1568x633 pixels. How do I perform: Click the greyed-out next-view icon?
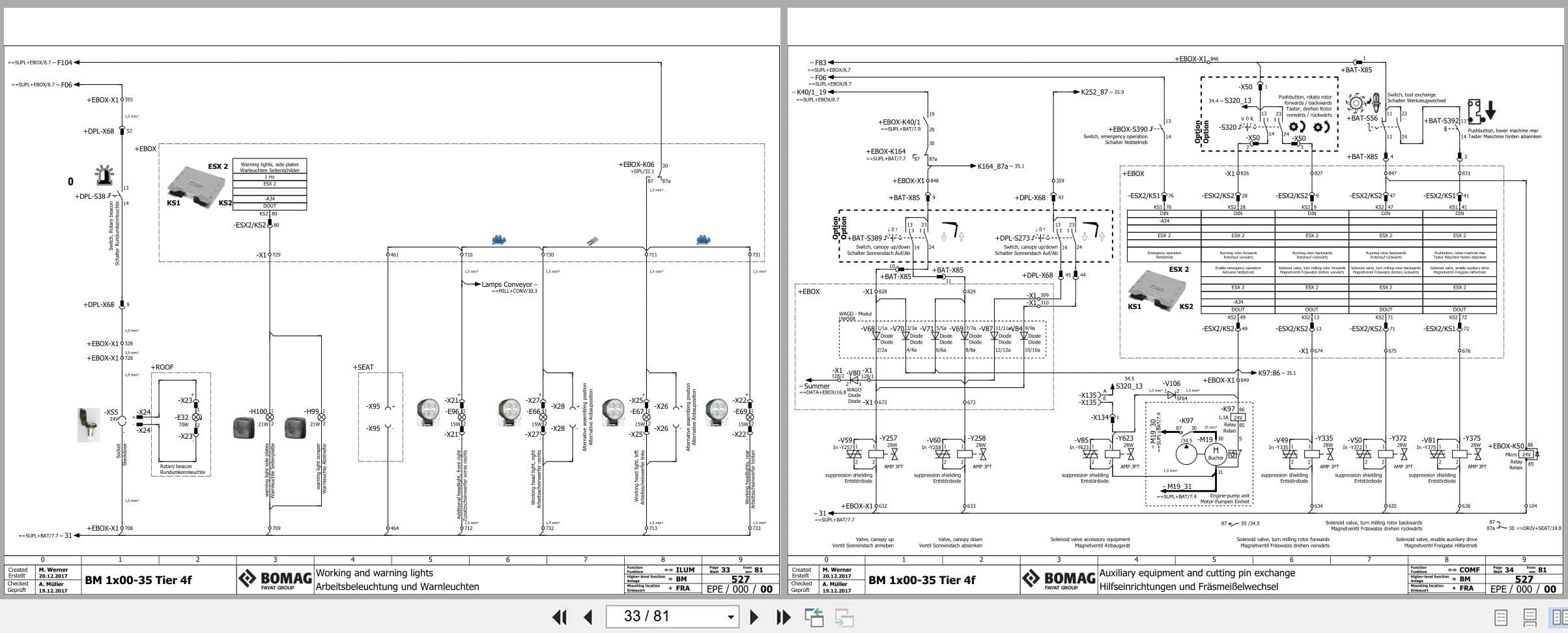click(844, 617)
